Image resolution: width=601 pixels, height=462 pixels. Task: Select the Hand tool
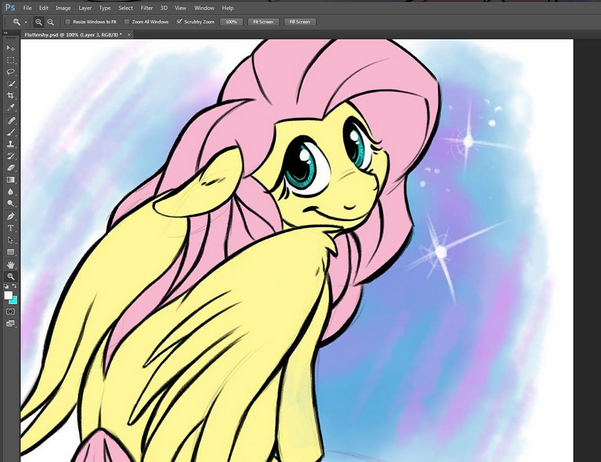click(x=10, y=265)
